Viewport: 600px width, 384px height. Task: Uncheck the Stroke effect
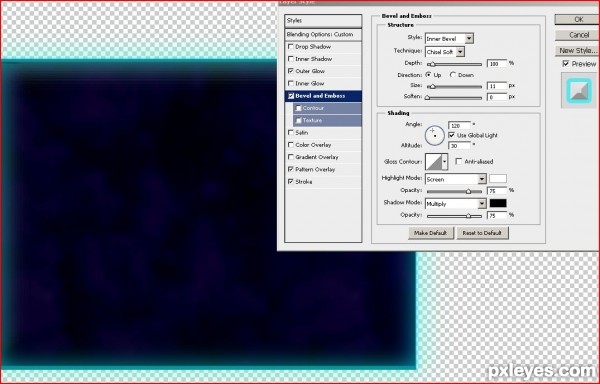click(x=290, y=182)
